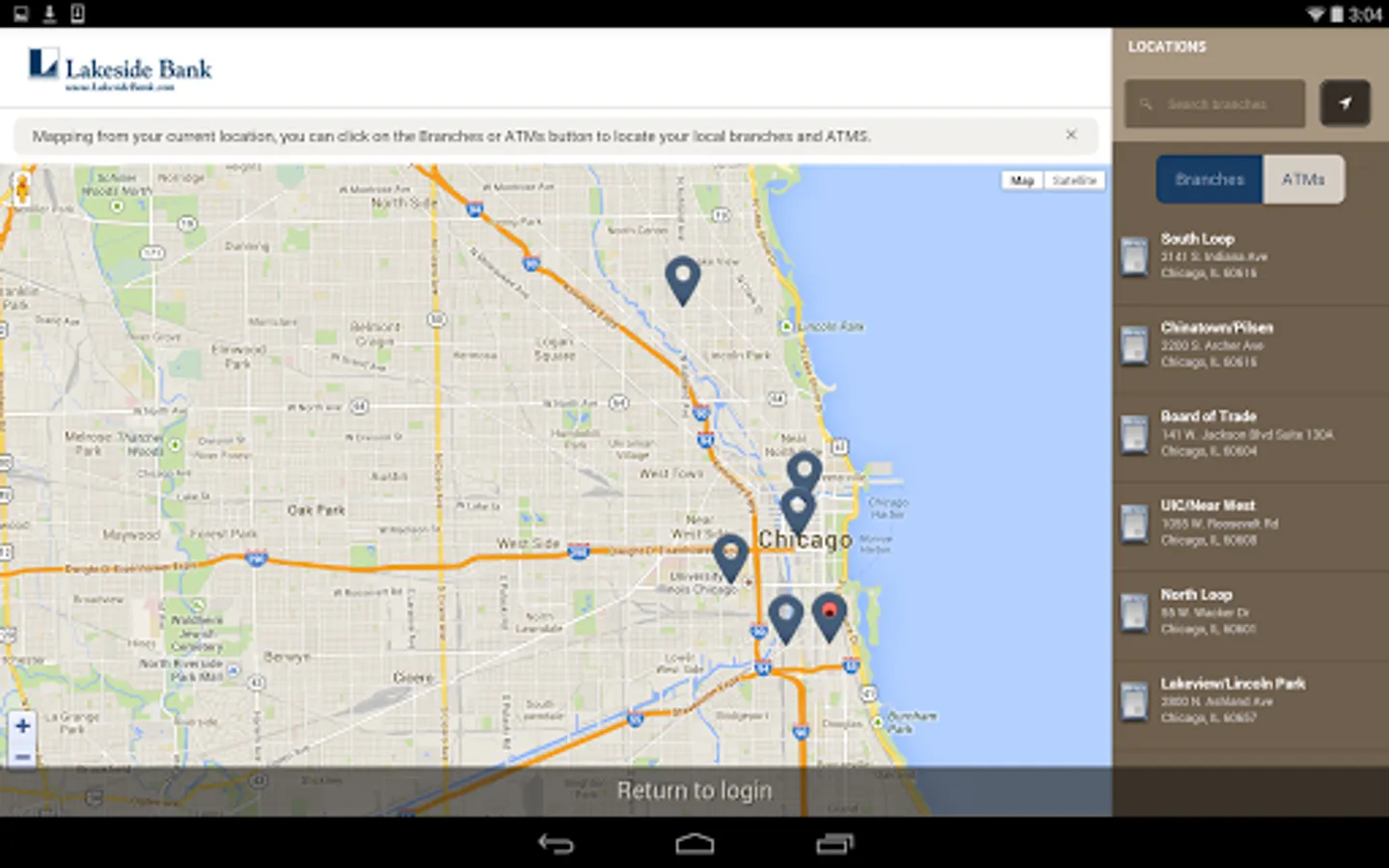Click the LOCATIONS header text
The width and height of the screenshot is (1389, 868).
pos(1167,46)
